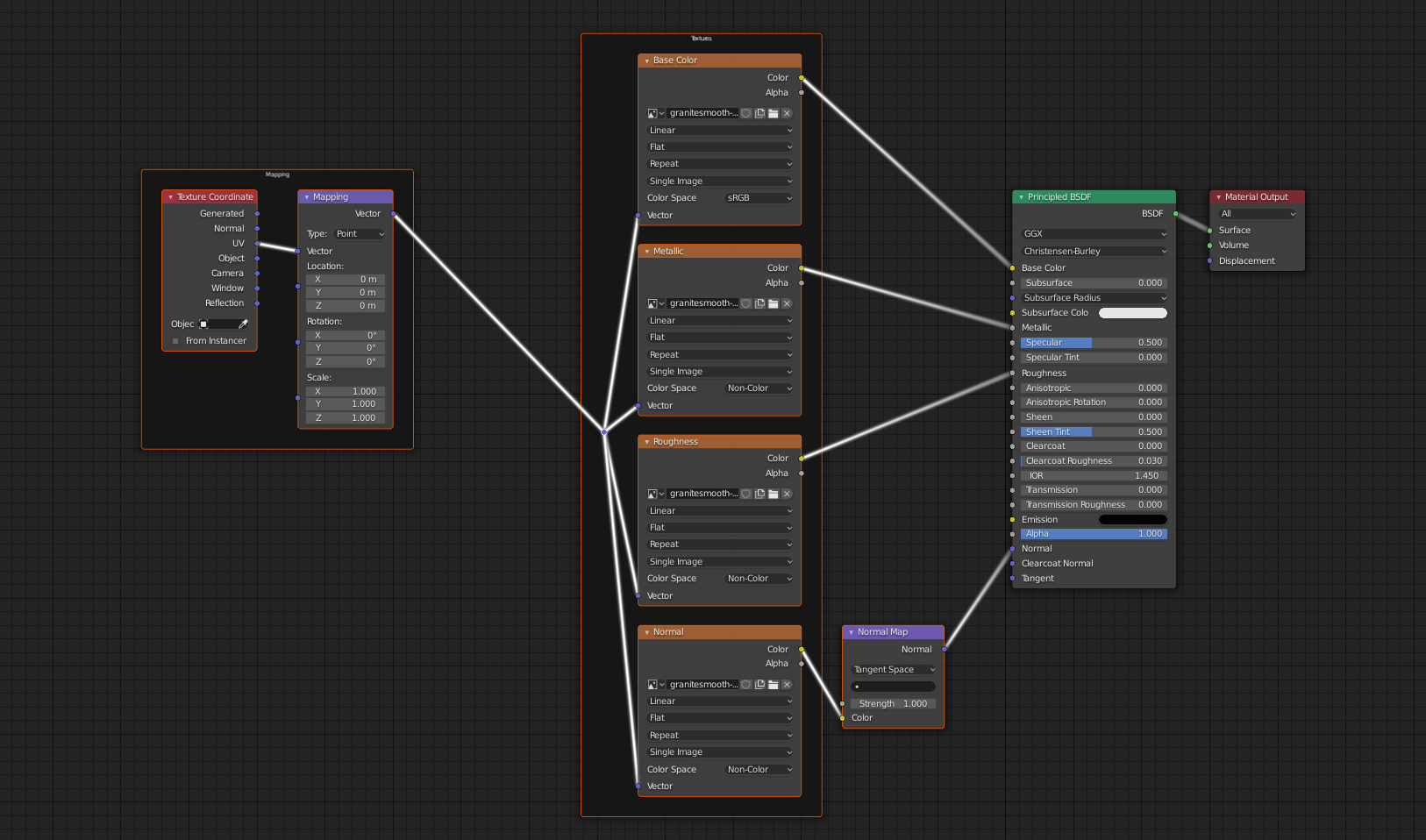Open the sRGB Color Space dropdown

(x=759, y=197)
